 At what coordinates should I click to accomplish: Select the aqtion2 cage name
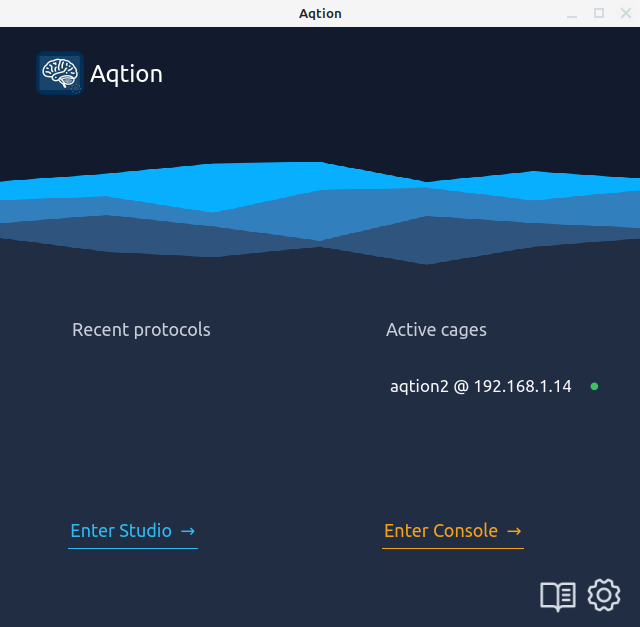[x=419, y=387]
